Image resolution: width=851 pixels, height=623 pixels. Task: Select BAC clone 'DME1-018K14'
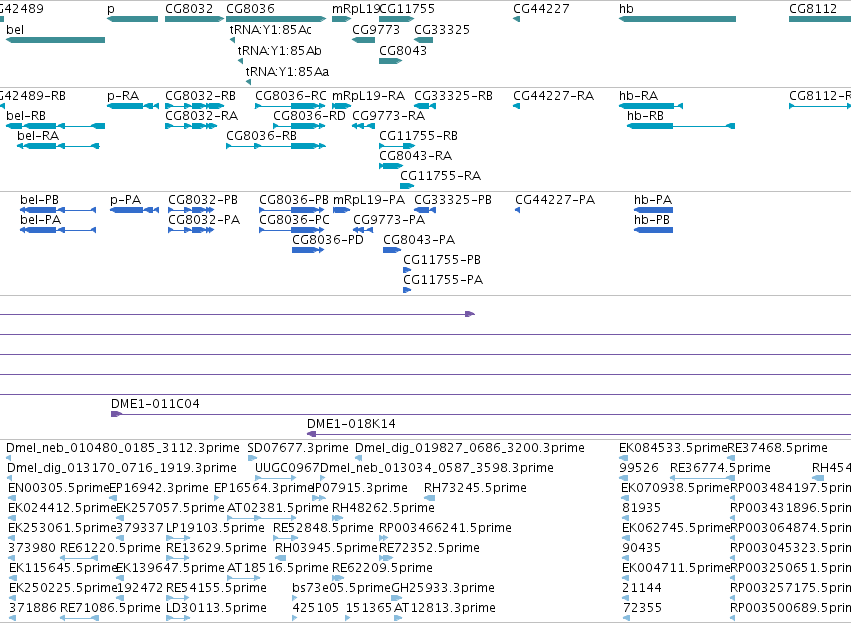pos(351,424)
